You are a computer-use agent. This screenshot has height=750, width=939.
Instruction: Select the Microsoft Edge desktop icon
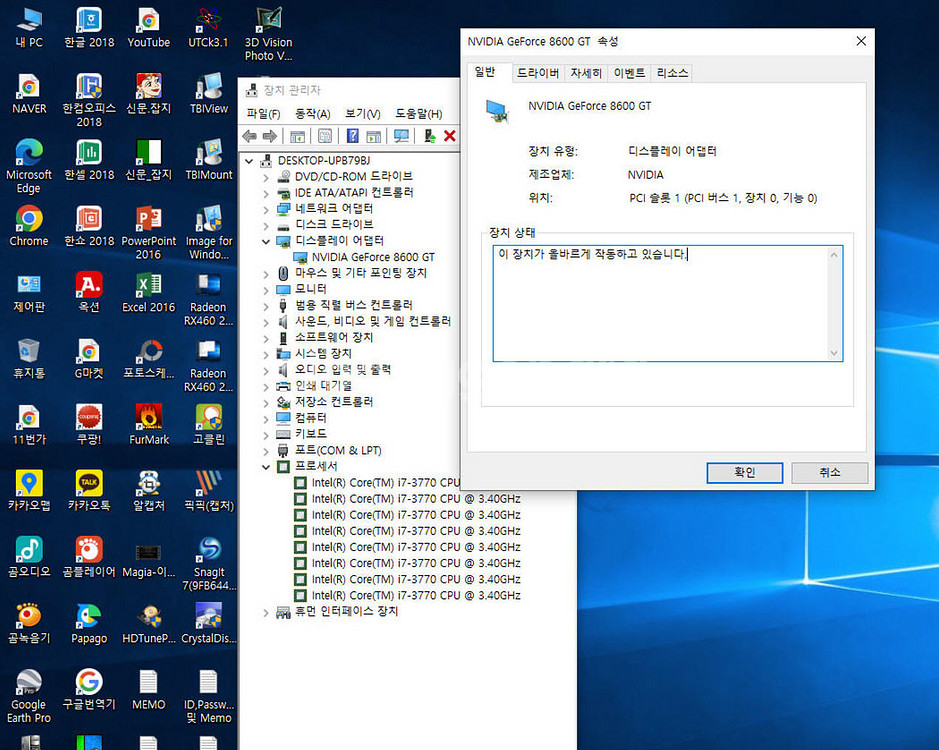click(29, 166)
